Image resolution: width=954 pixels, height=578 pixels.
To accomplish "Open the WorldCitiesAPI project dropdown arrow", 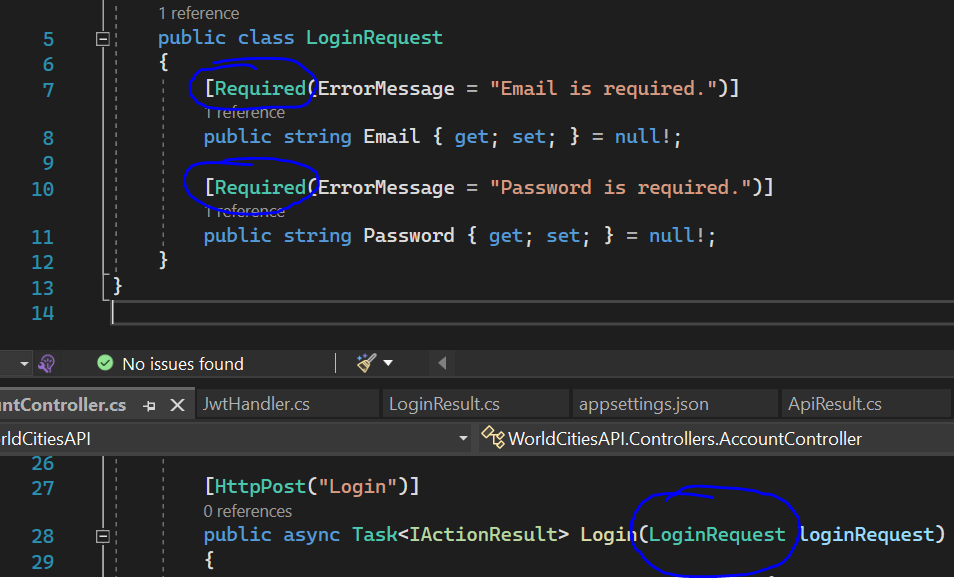I will click(463, 439).
